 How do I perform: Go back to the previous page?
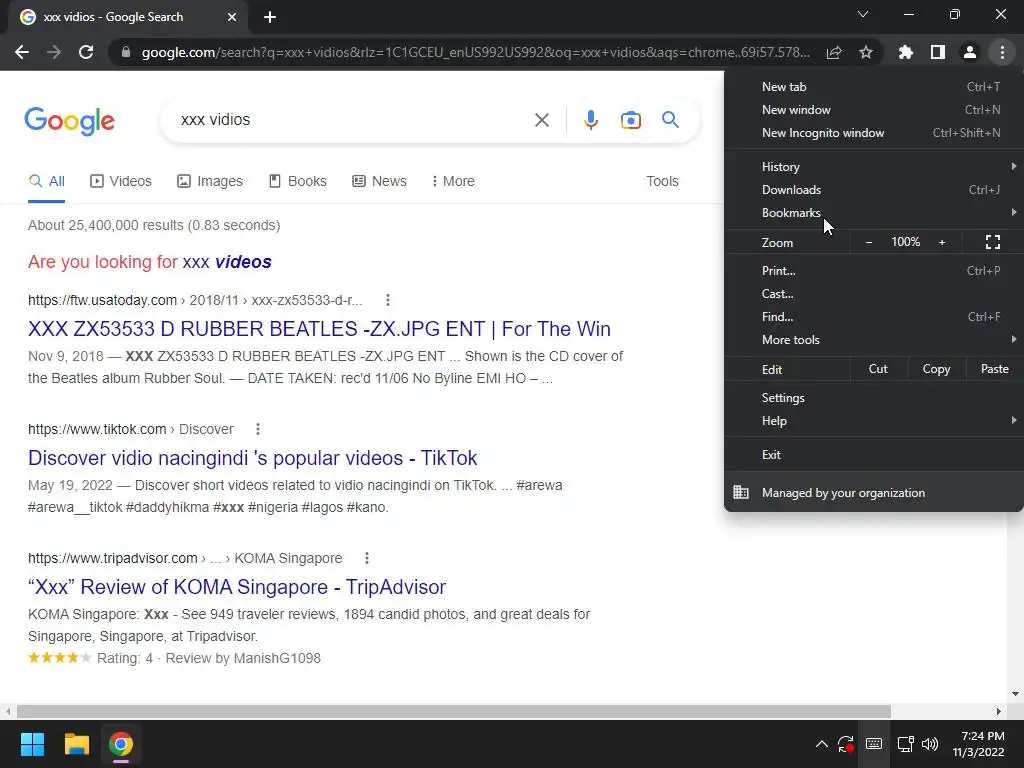click(22, 52)
